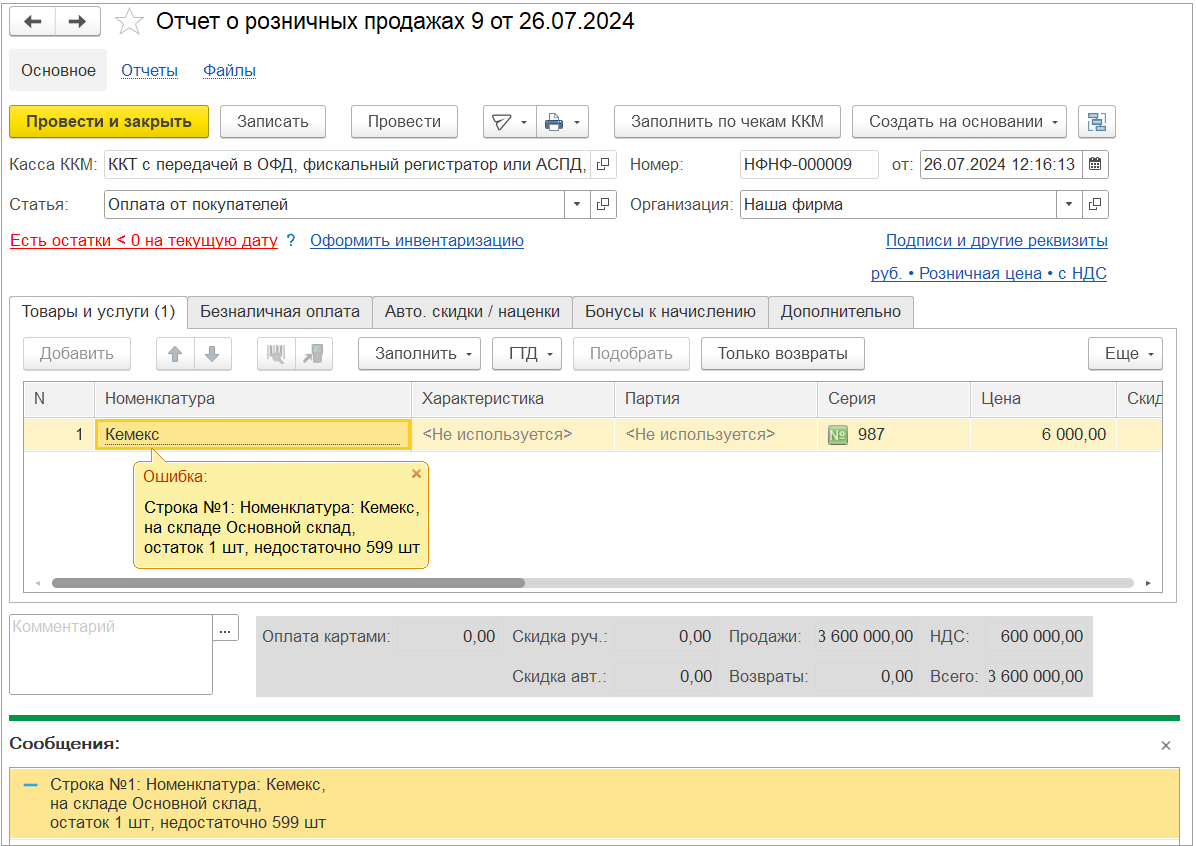Click the Добавить button
The width and height of the screenshot is (1196, 846).
pos(77,354)
